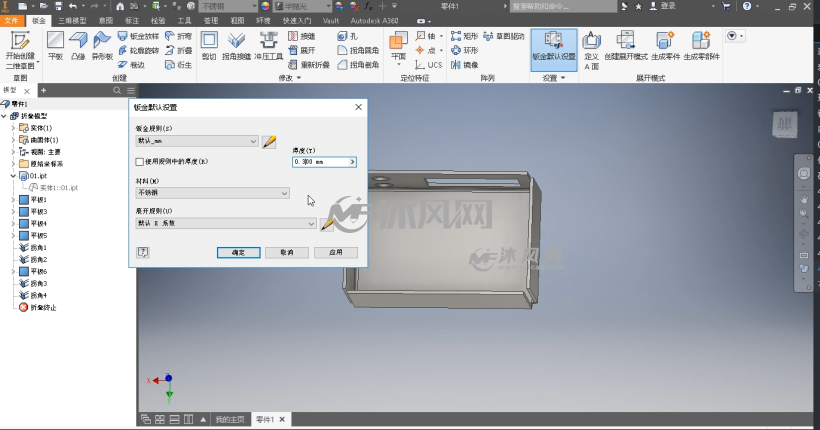Viewport: 820px width, 430px height.
Task: Click the ViewCube in the viewport
Action: [x=785, y=124]
